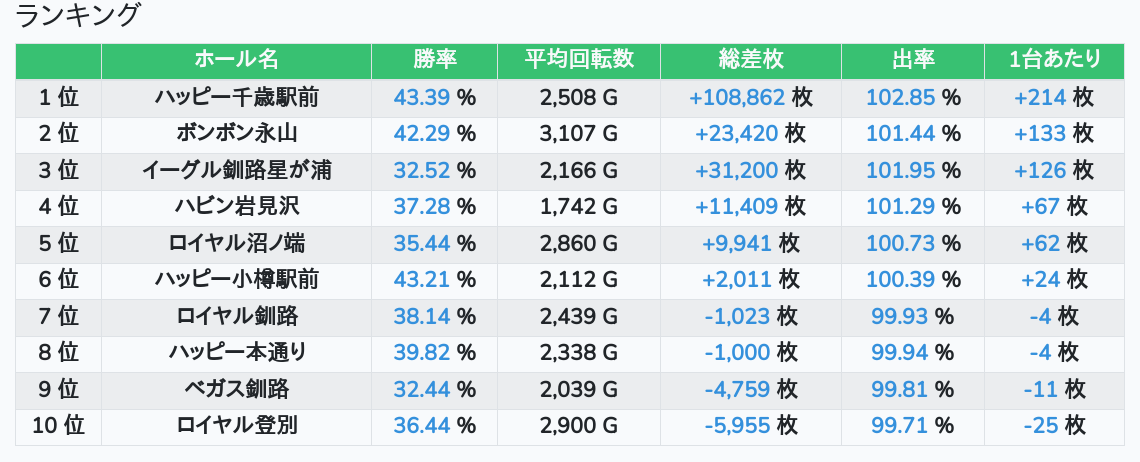Open ハッピー小樽駅前 hall entry
The width and height of the screenshot is (1140, 462).
(236, 280)
